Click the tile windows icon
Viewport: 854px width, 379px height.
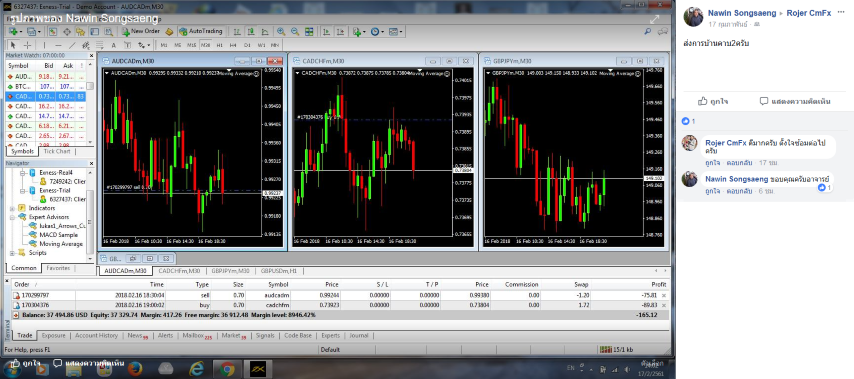309,32
